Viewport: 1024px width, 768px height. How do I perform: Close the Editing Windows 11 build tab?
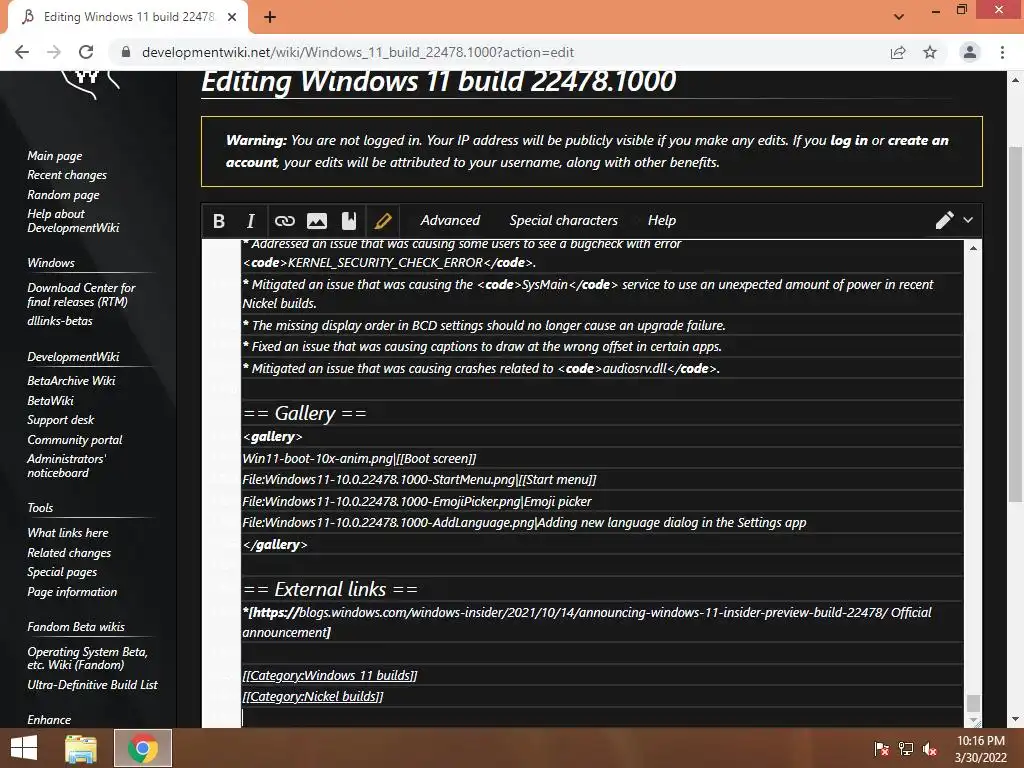tap(232, 17)
